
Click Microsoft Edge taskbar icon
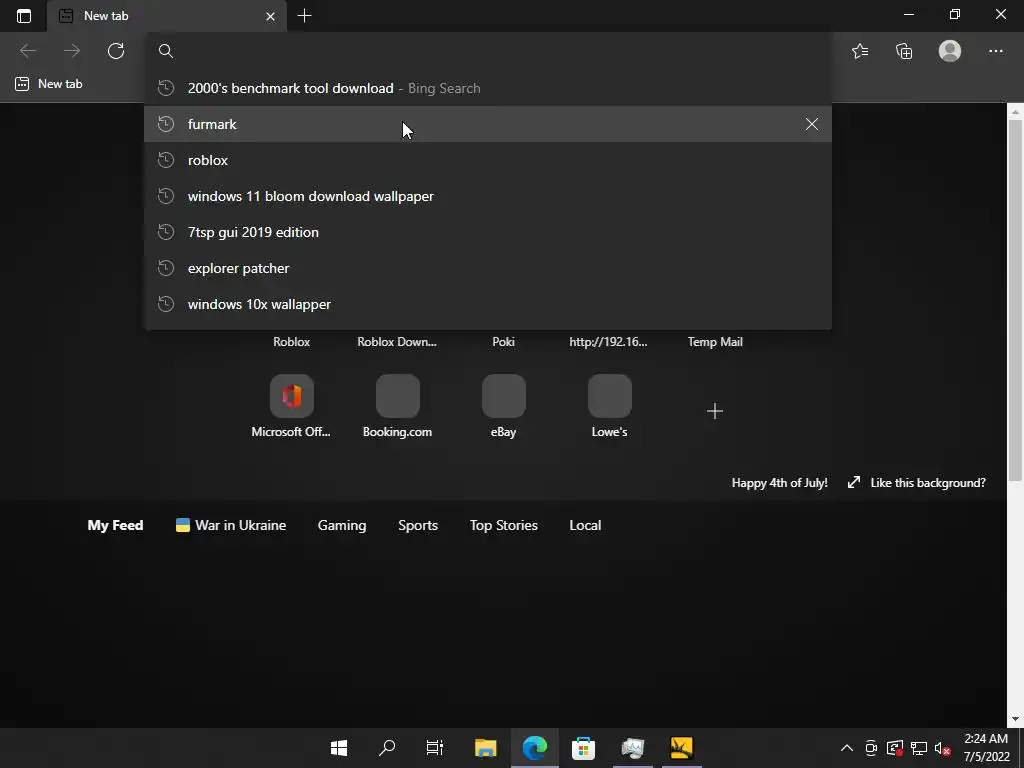click(x=534, y=748)
